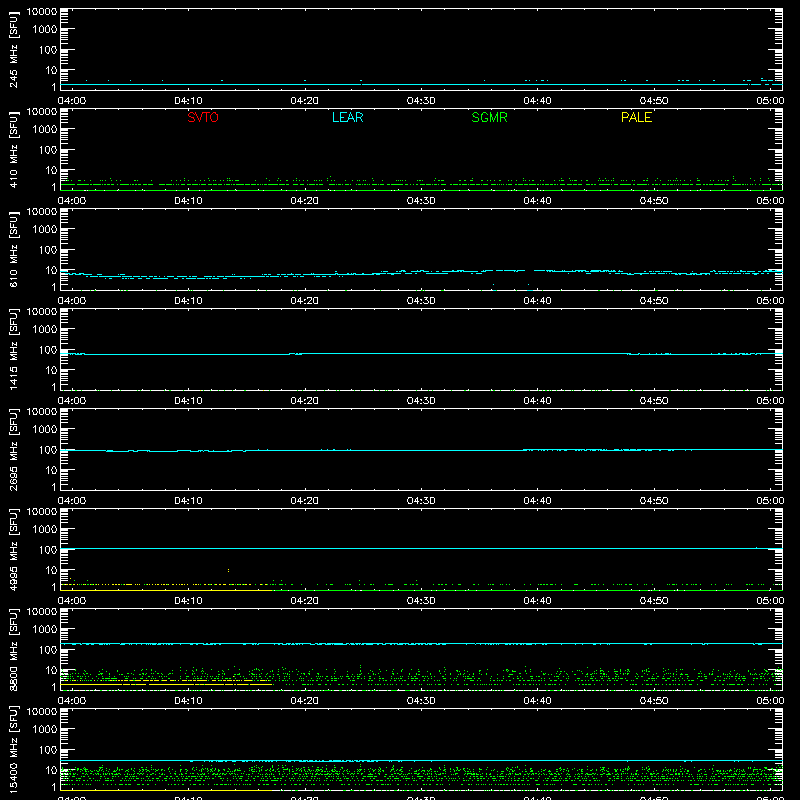Click the 1000 tick value on 4995 MHz axis
The image size is (800, 800).
(x=45, y=530)
